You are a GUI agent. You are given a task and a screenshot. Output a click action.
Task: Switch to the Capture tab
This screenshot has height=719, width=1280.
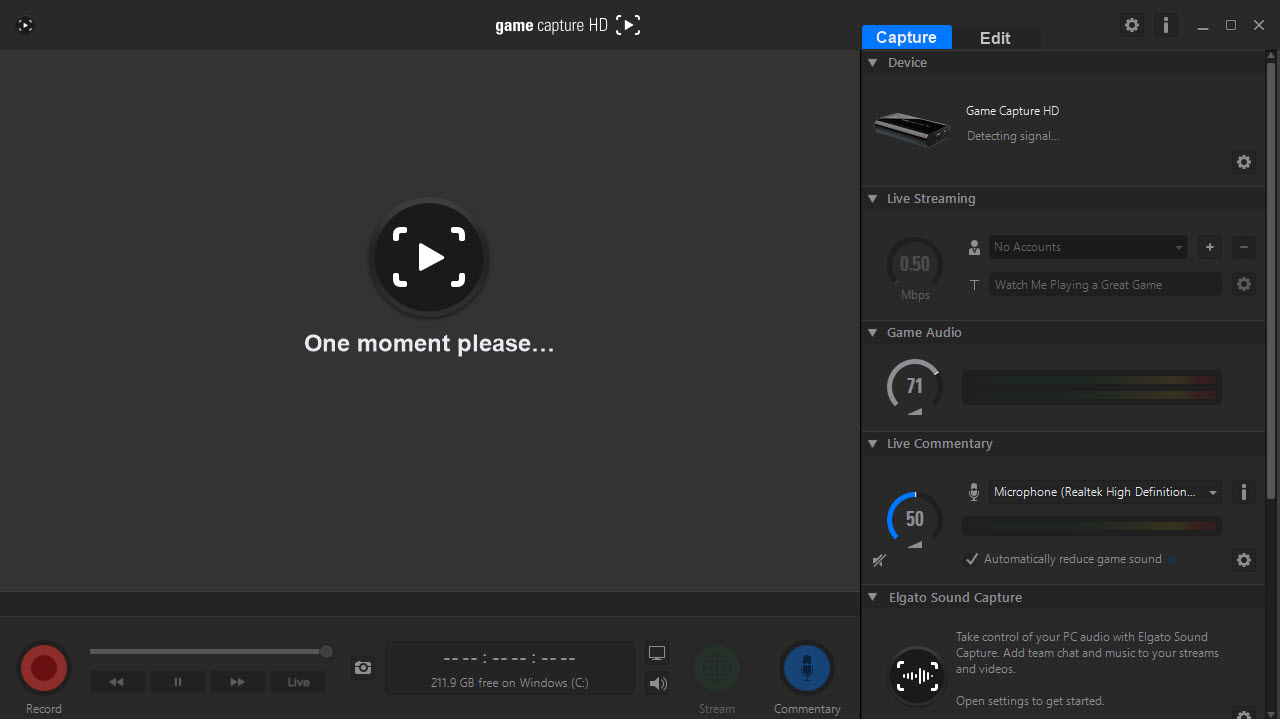pos(906,37)
